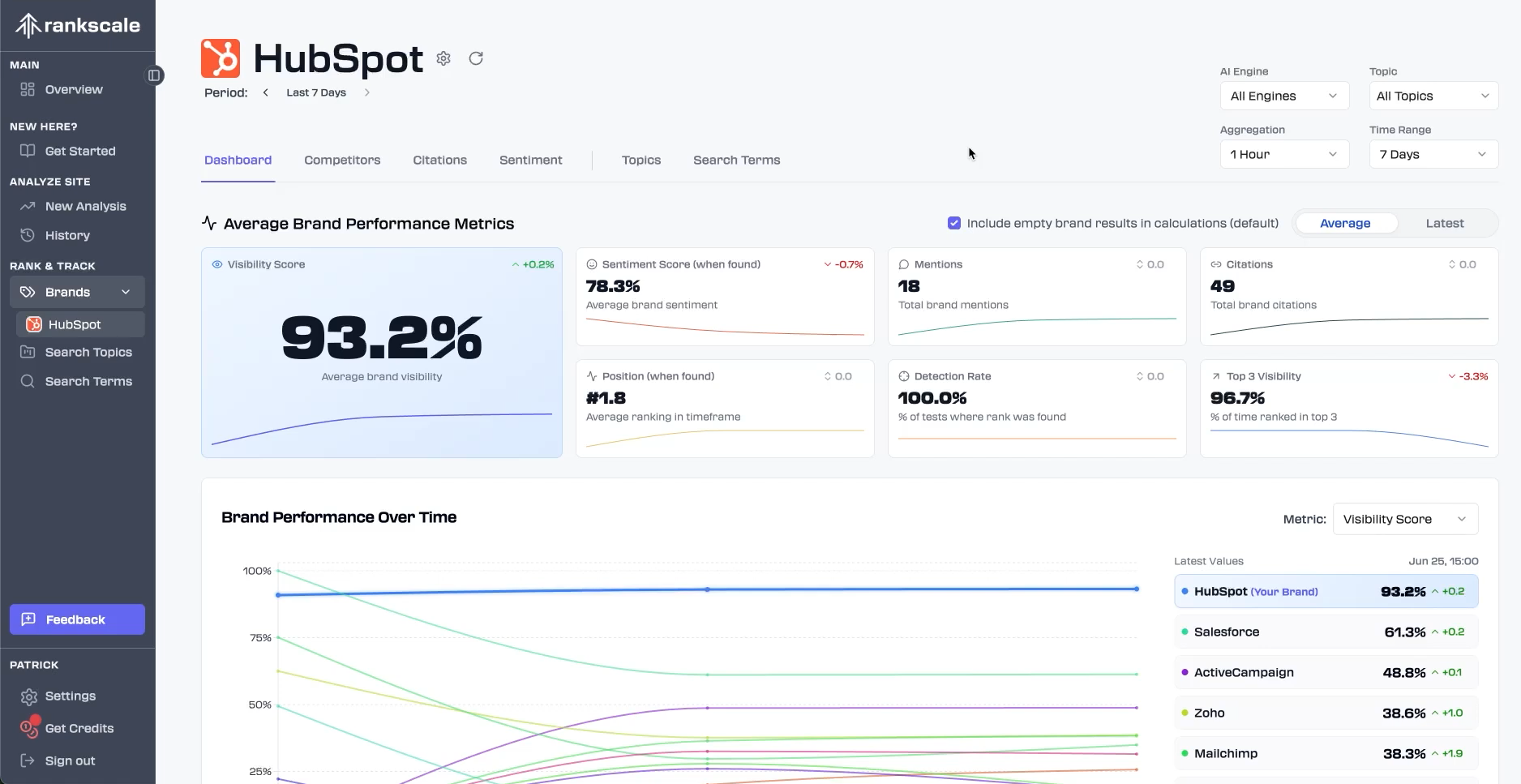Open History in the sidebar
The image size is (1521, 784).
point(67,235)
